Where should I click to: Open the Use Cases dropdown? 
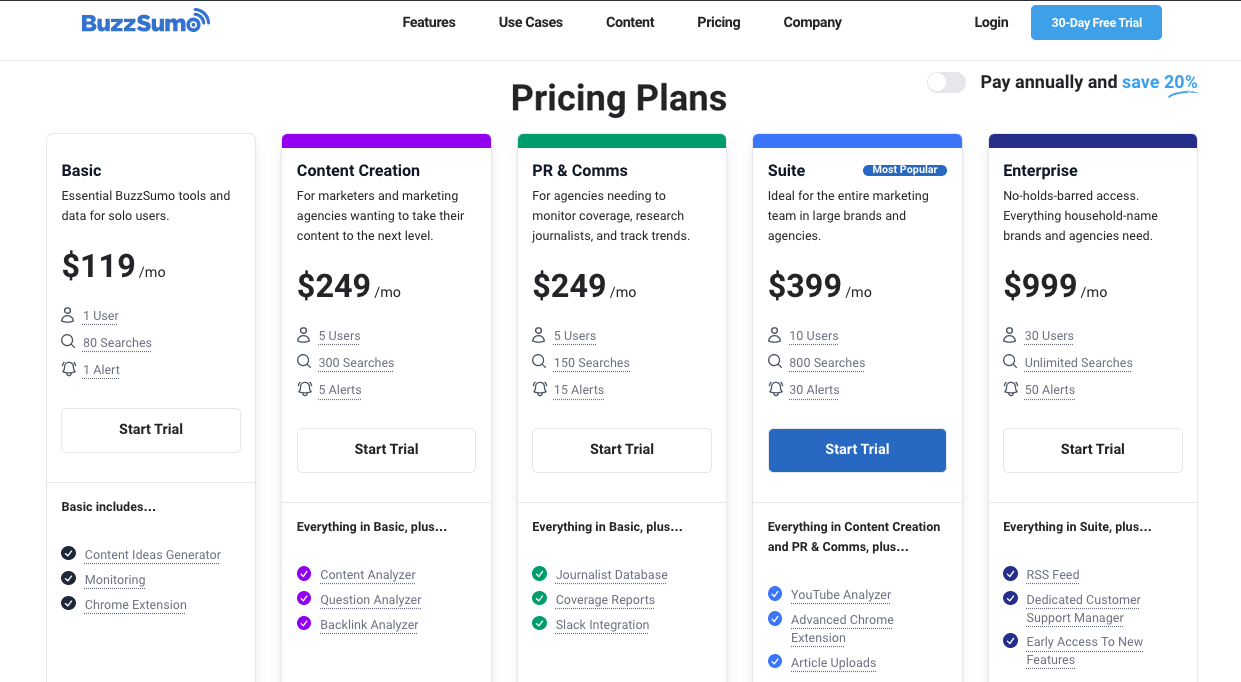click(530, 22)
